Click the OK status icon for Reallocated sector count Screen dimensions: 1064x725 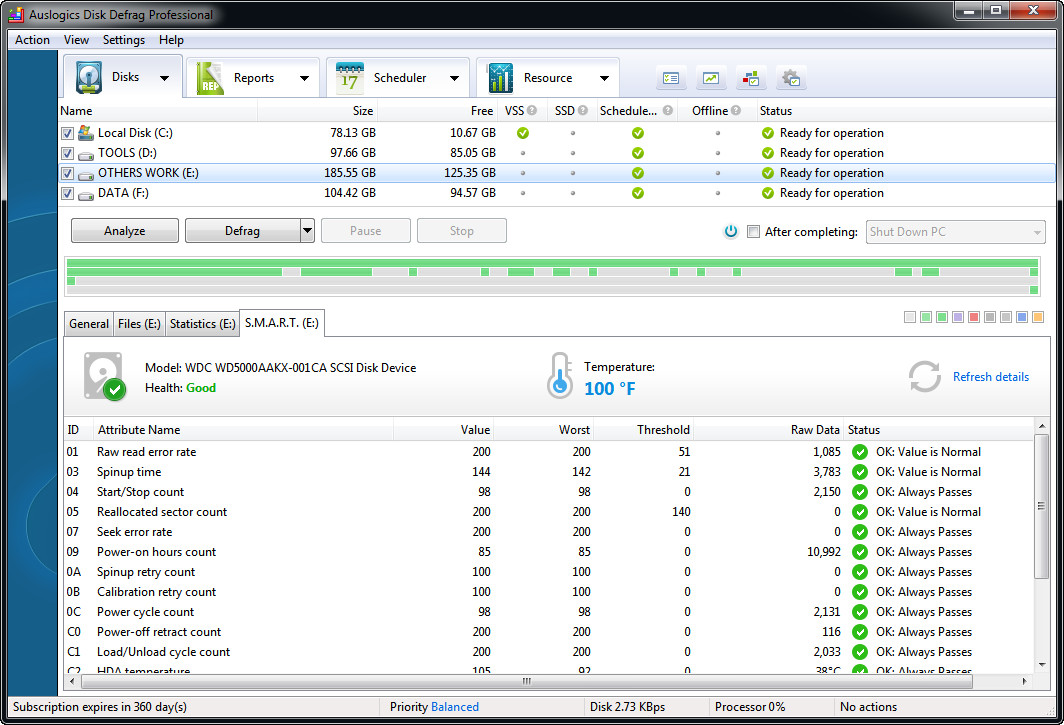(x=860, y=512)
